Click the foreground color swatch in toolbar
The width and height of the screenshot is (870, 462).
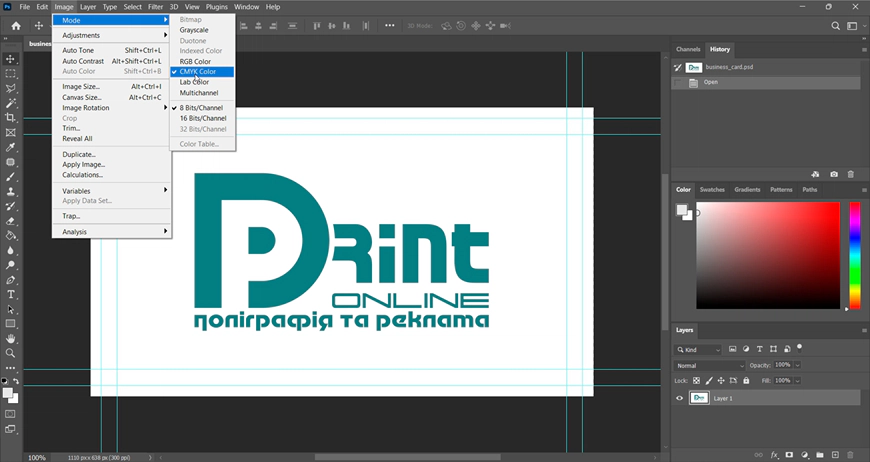tap(8, 393)
